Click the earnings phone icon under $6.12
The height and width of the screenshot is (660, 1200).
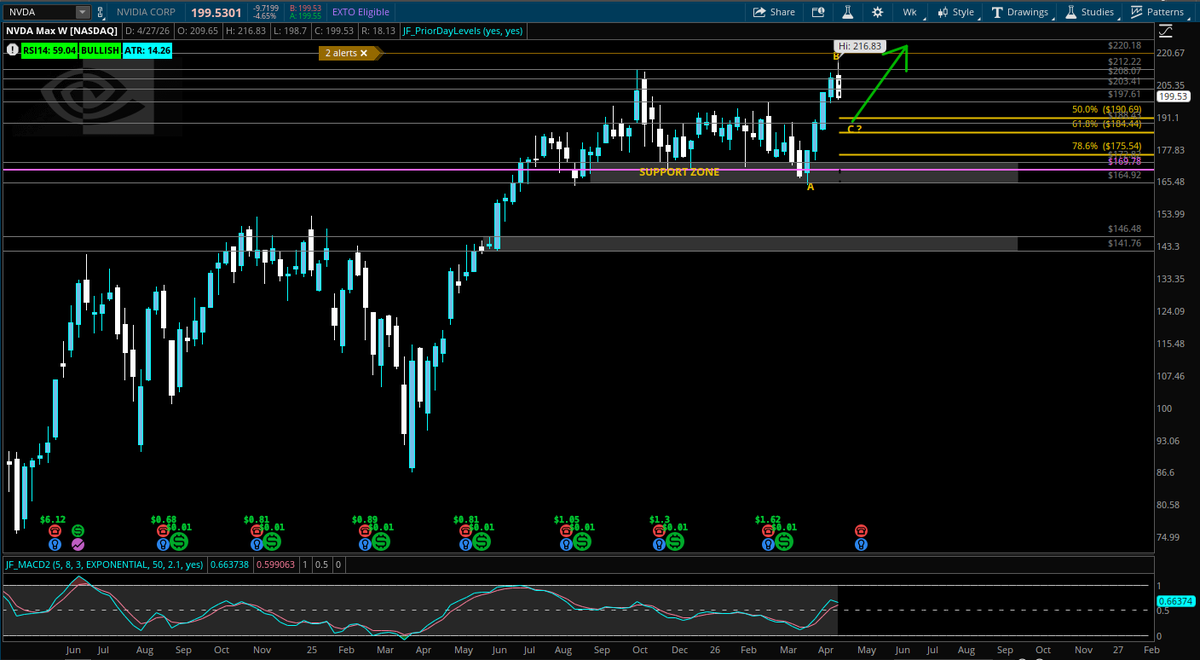(x=55, y=533)
